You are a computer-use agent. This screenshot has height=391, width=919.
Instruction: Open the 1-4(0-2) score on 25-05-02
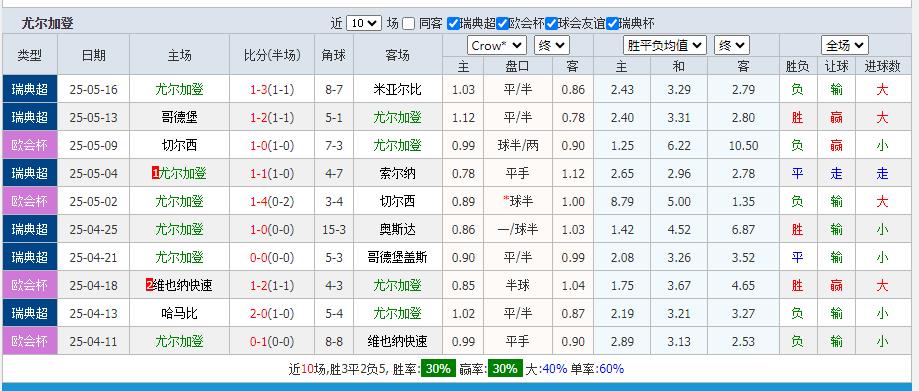point(272,202)
